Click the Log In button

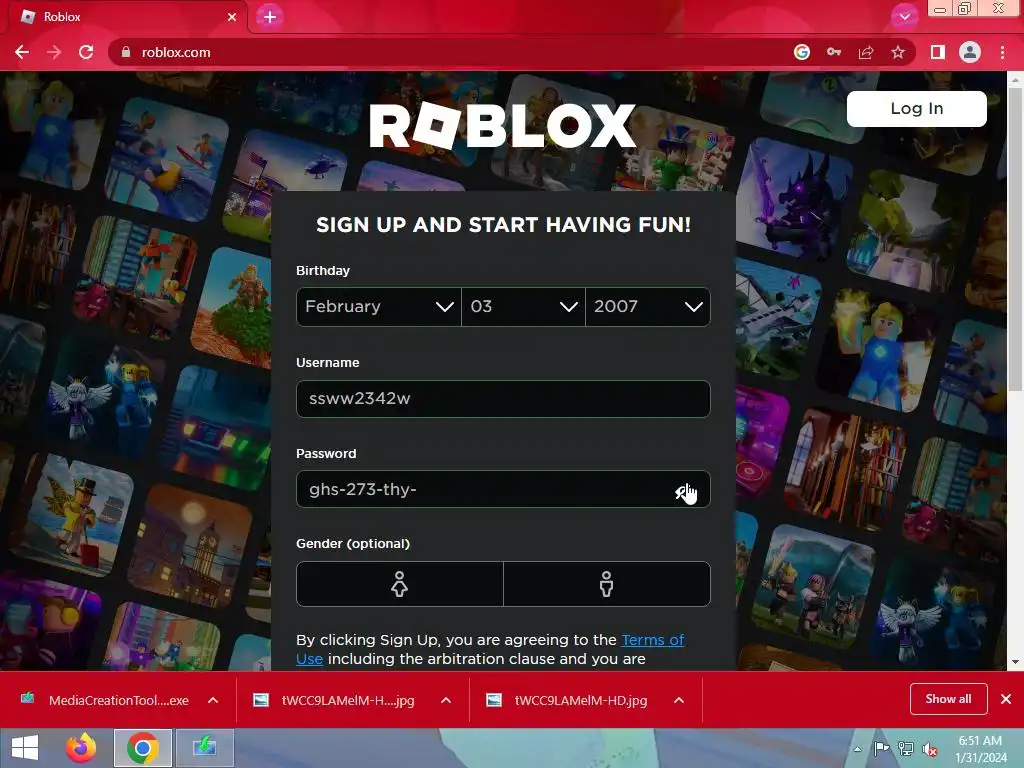pyautogui.click(x=916, y=108)
